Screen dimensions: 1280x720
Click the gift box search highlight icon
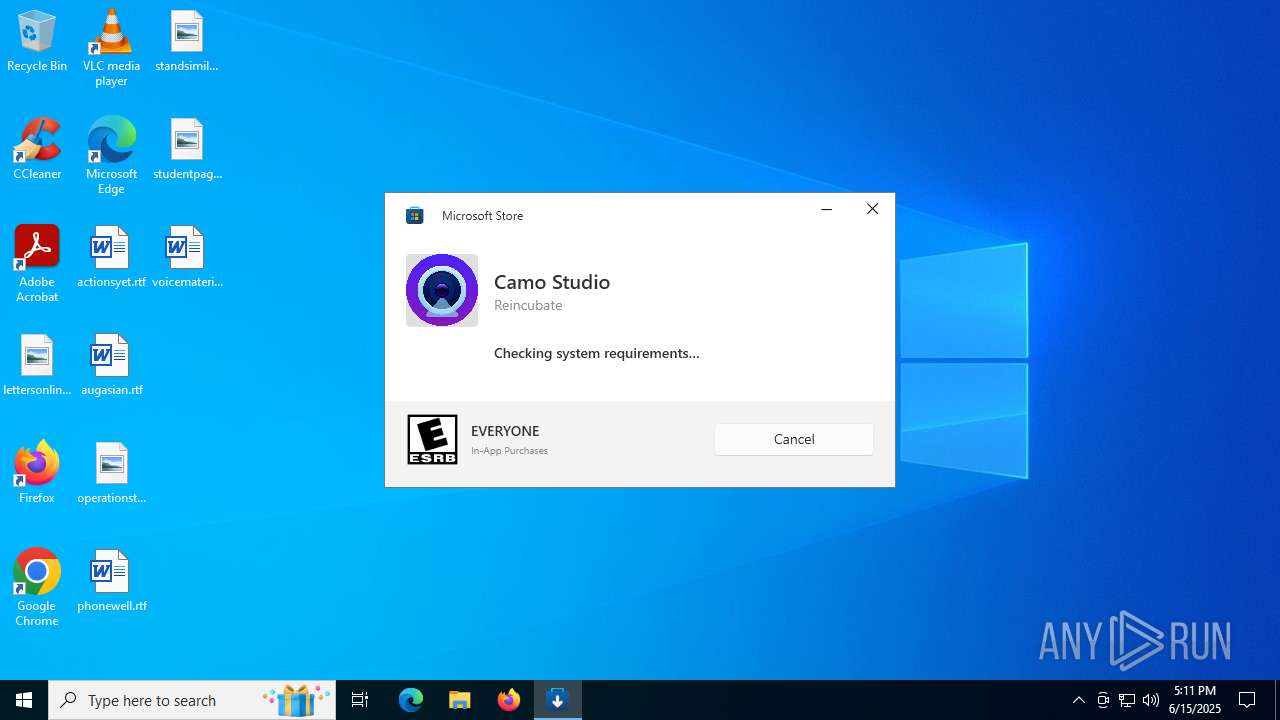[x=296, y=700]
